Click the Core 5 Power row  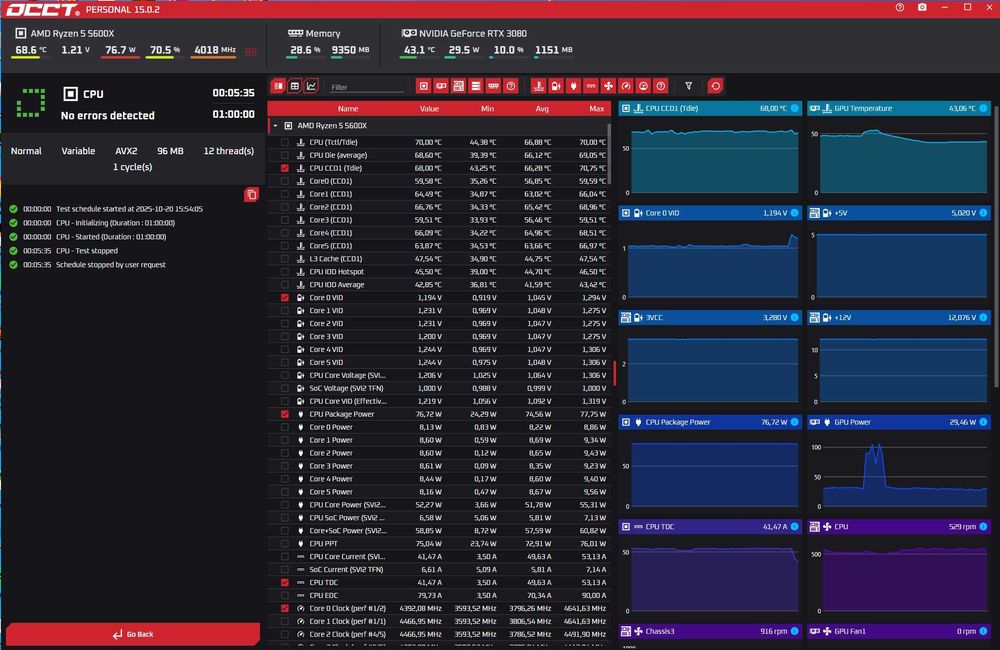point(440,492)
